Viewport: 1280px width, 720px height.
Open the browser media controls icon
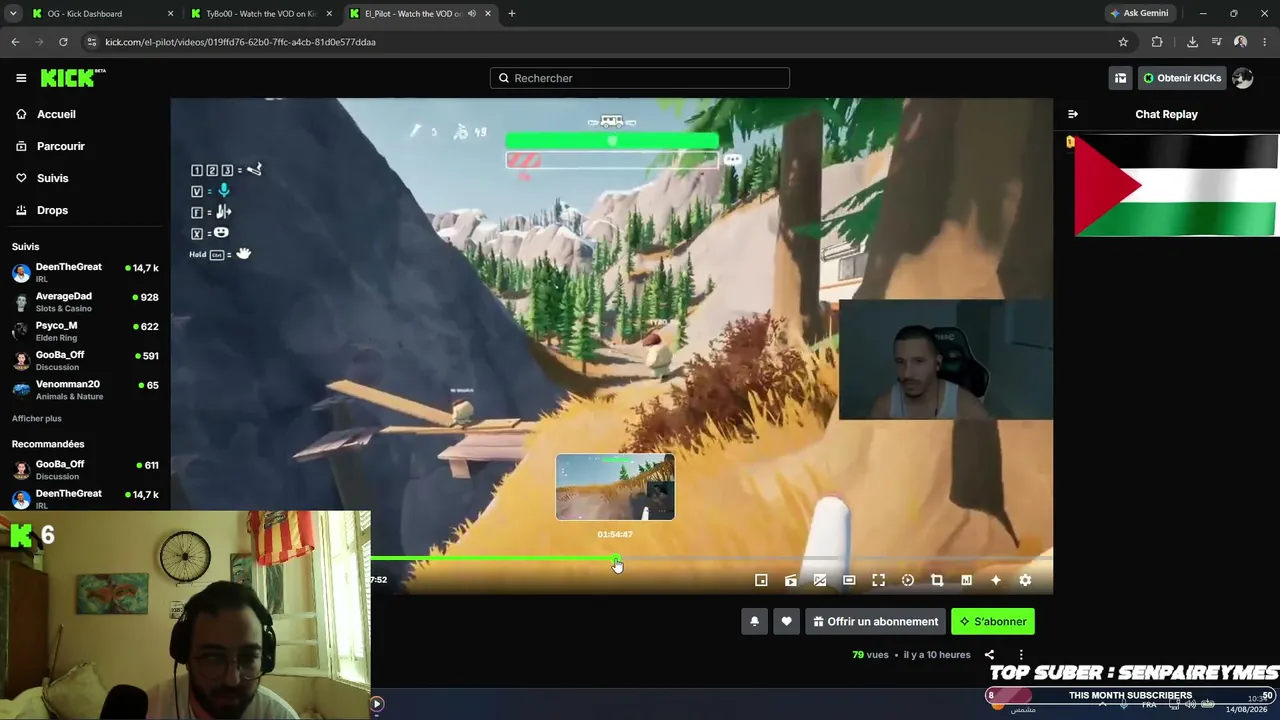[x=1216, y=42]
